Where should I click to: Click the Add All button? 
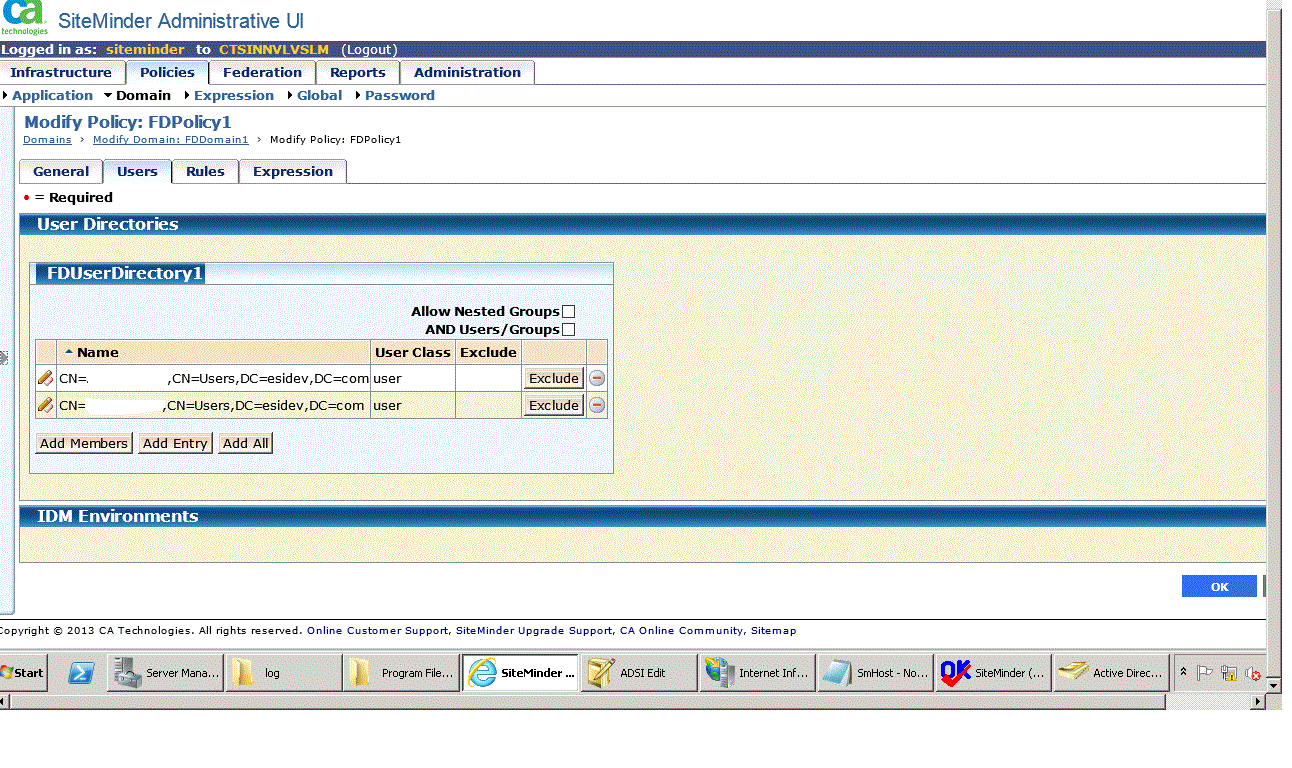245,443
